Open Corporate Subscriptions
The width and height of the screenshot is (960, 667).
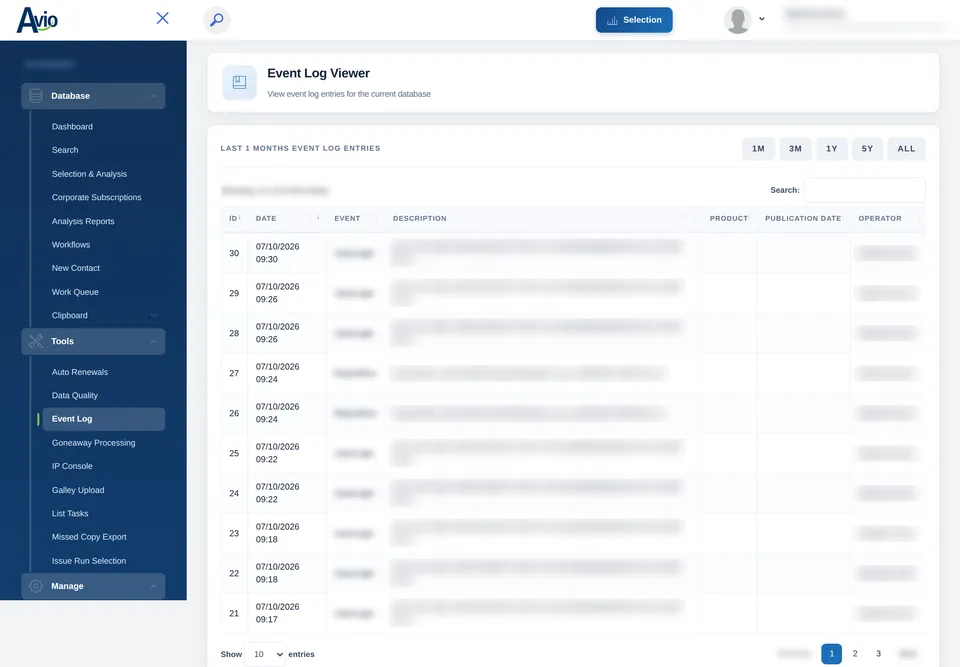click(97, 197)
